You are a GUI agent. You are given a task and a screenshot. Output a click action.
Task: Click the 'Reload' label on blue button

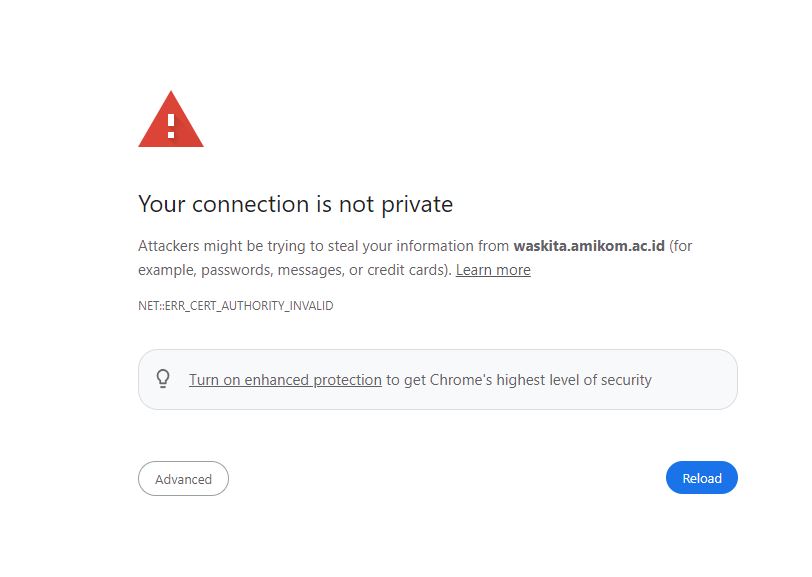click(x=701, y=478)
